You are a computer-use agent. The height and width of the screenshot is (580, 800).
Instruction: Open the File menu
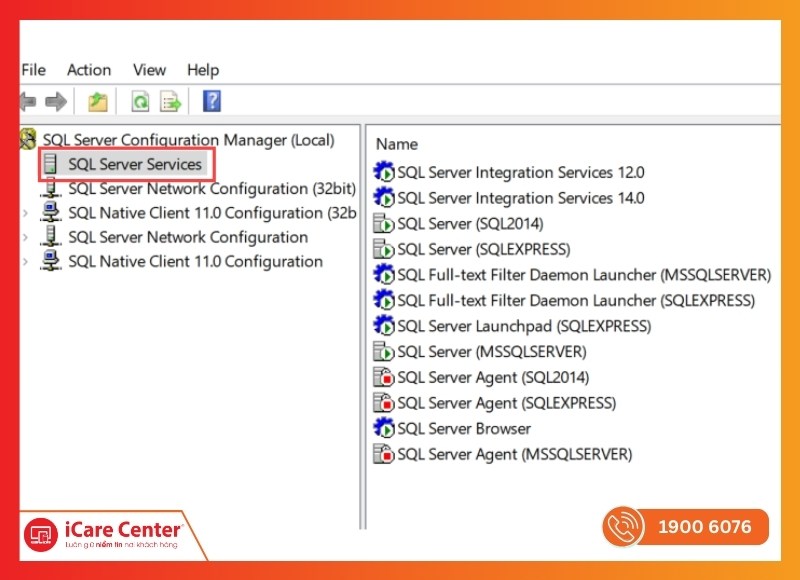pyautogui.click(x=34, y=70)
